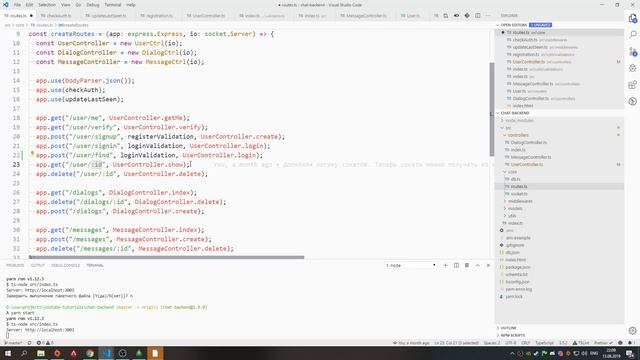
Task: Open the Explorer view in activity bar
Action: pyautogui.click(x=633, y=18)
